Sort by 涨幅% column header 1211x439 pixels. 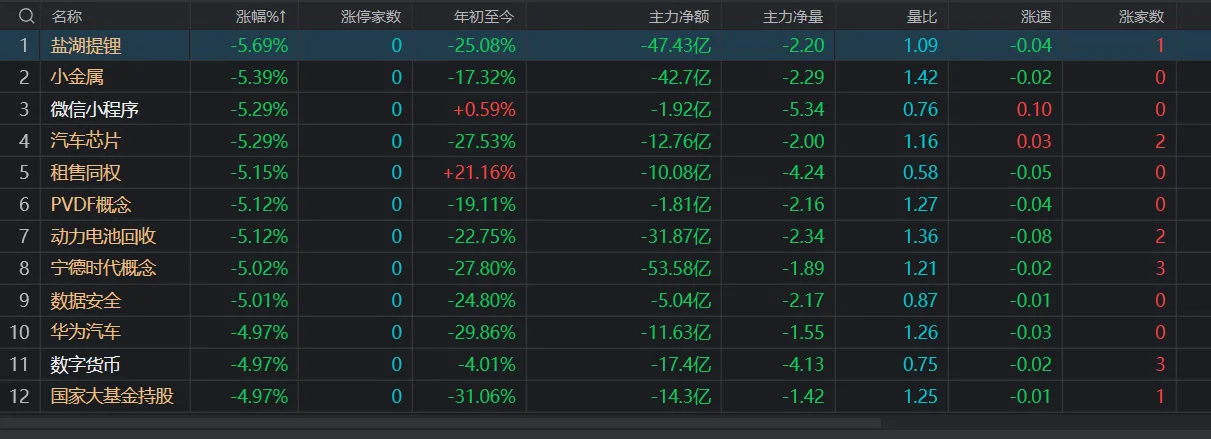pyautogui.click(x=261, y=16)
